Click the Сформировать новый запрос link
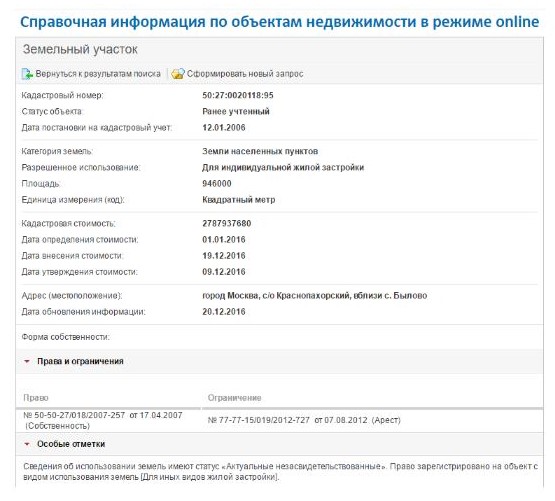Screen dimensions: 555x501 click(245, 74)
